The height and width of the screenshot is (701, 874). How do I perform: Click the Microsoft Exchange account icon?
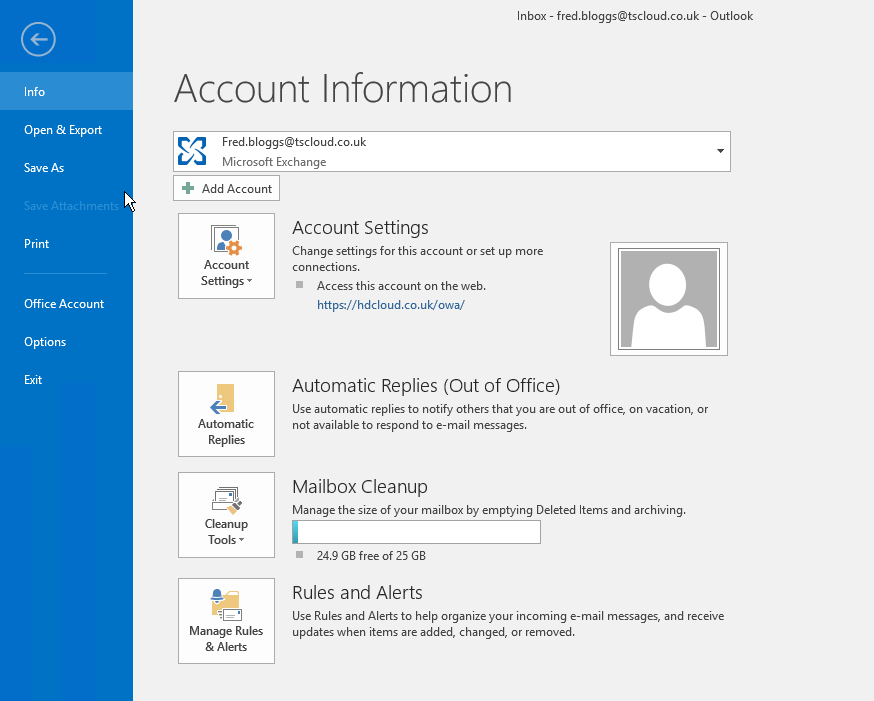click(x=192, y=152)
